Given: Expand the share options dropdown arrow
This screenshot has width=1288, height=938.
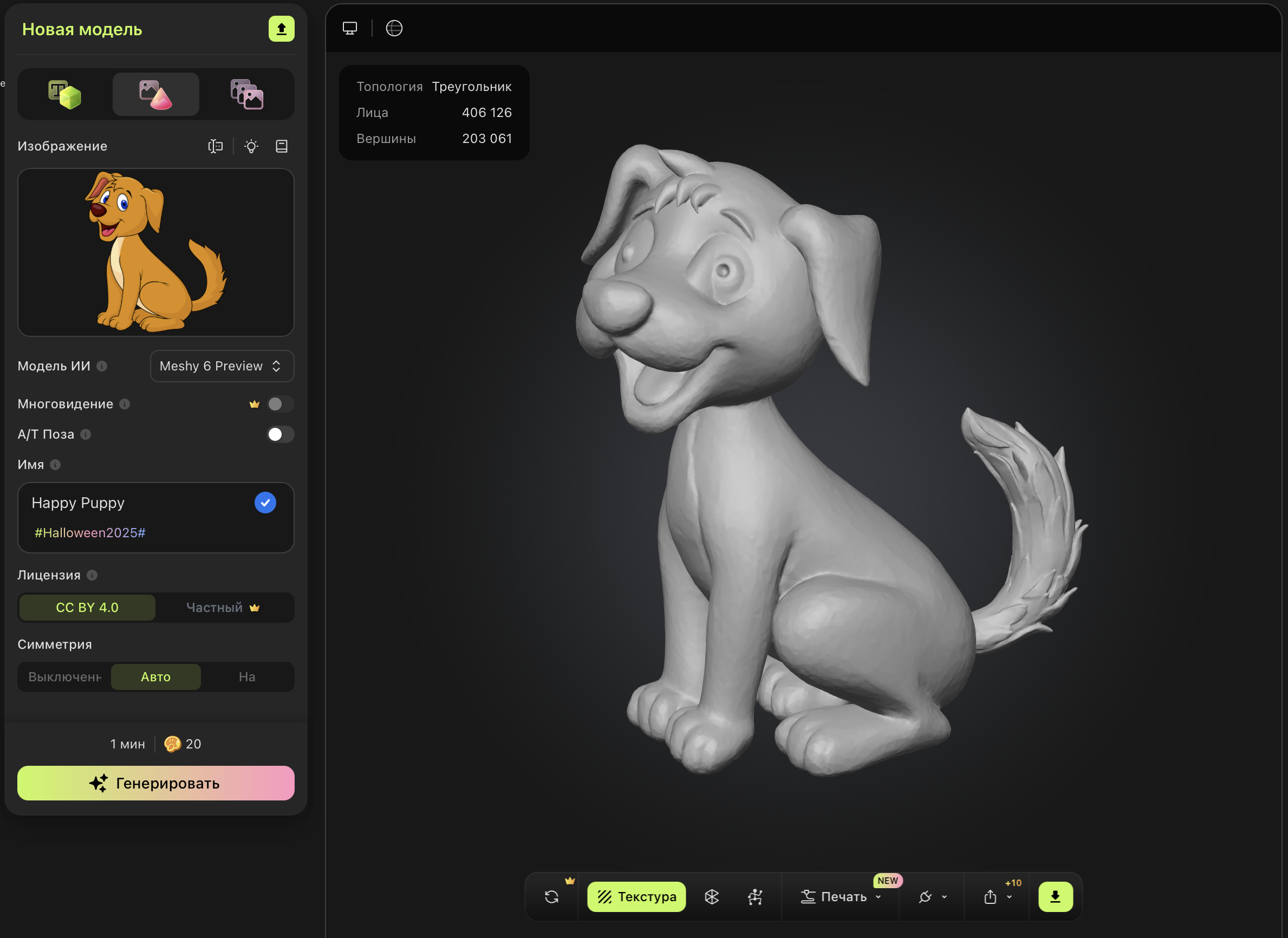Looking at the screenshot, I should click(1009, 897).
